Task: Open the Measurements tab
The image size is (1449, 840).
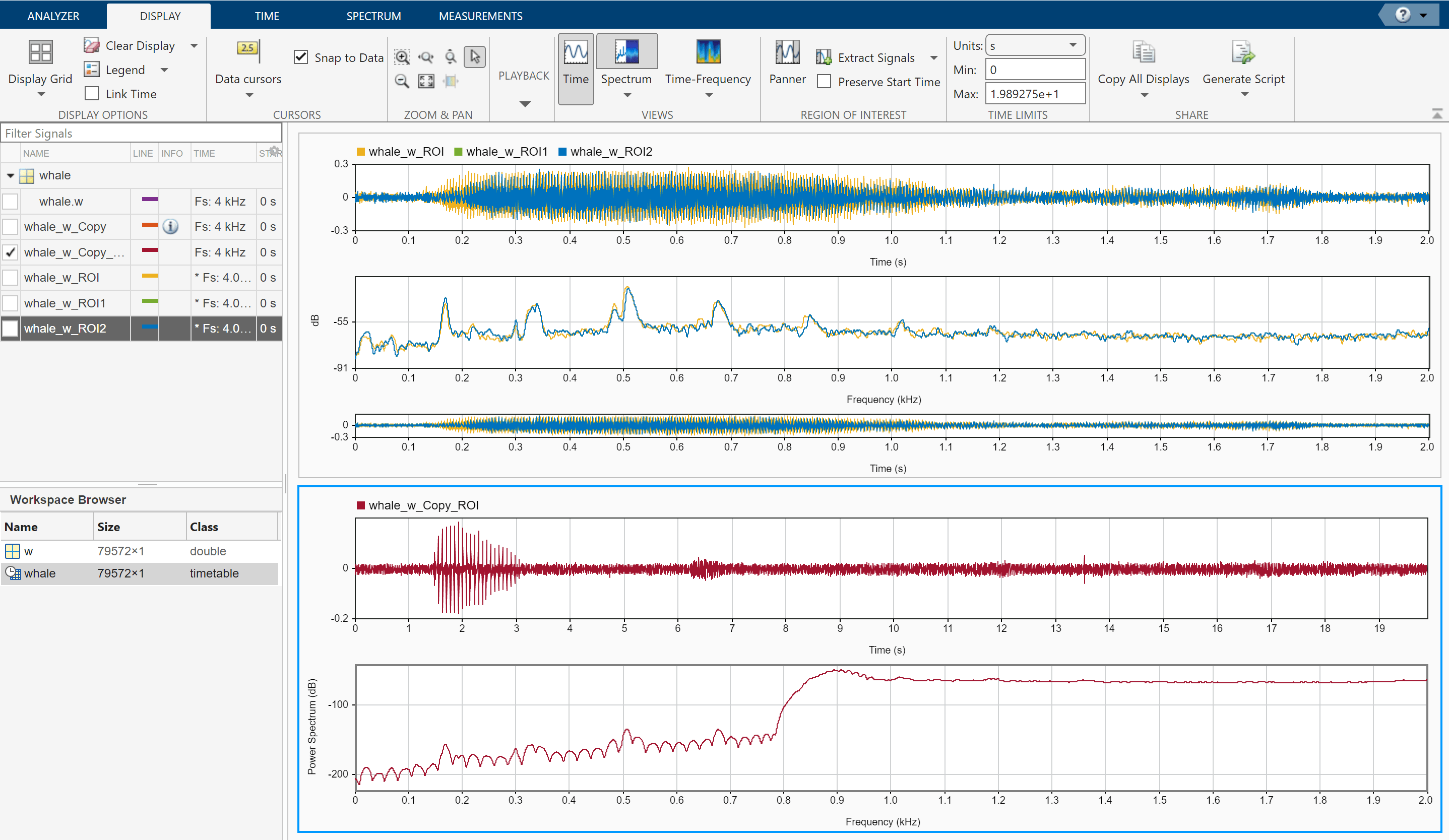Action: pyautogui.click(x=480, y=16)
